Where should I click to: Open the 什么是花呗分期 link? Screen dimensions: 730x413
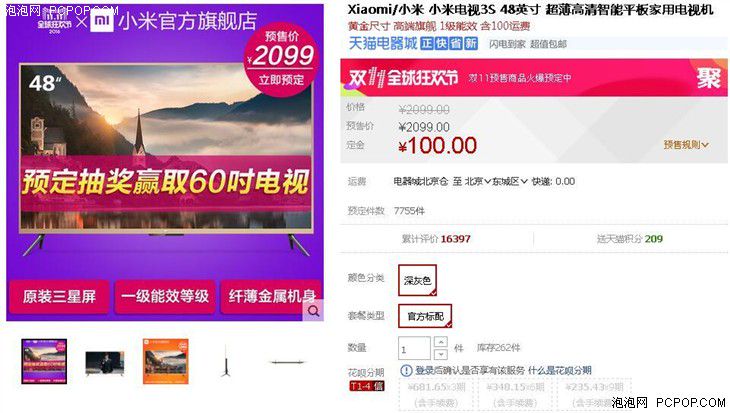pyautogui.click(x=560, y=371)
